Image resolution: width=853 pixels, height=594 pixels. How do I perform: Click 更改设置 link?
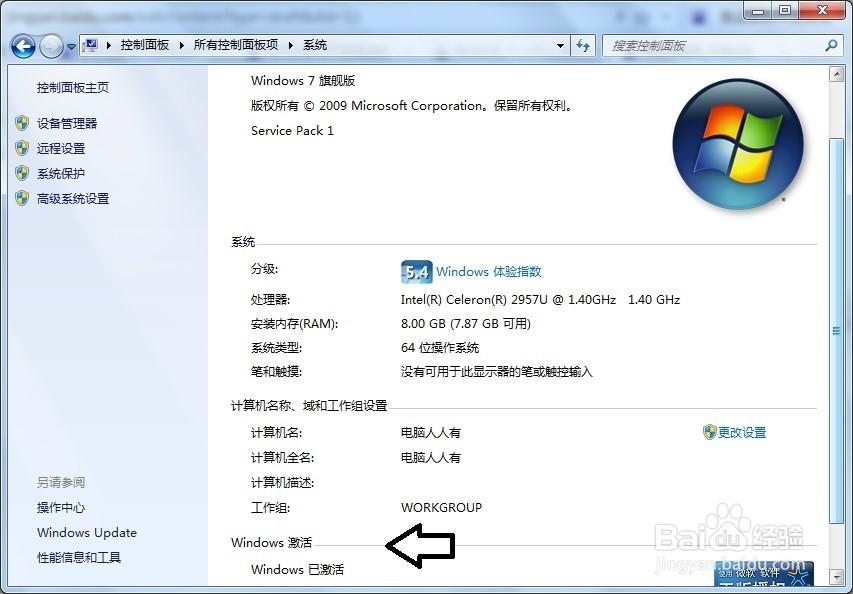pyautogui.click(x=742, y=432)
